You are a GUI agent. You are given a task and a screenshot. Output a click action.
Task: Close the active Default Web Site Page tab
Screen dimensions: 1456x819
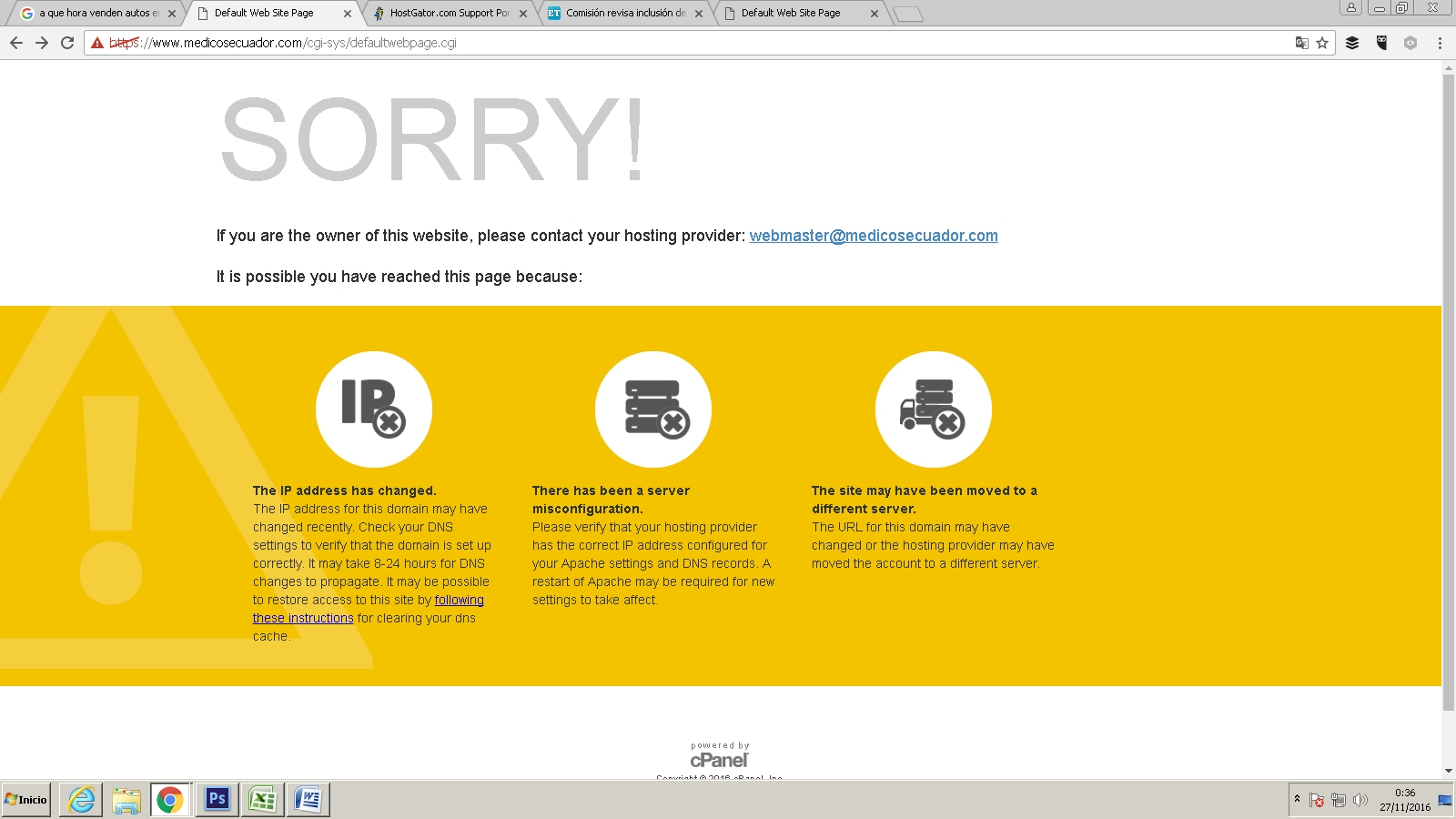[348, 14]
